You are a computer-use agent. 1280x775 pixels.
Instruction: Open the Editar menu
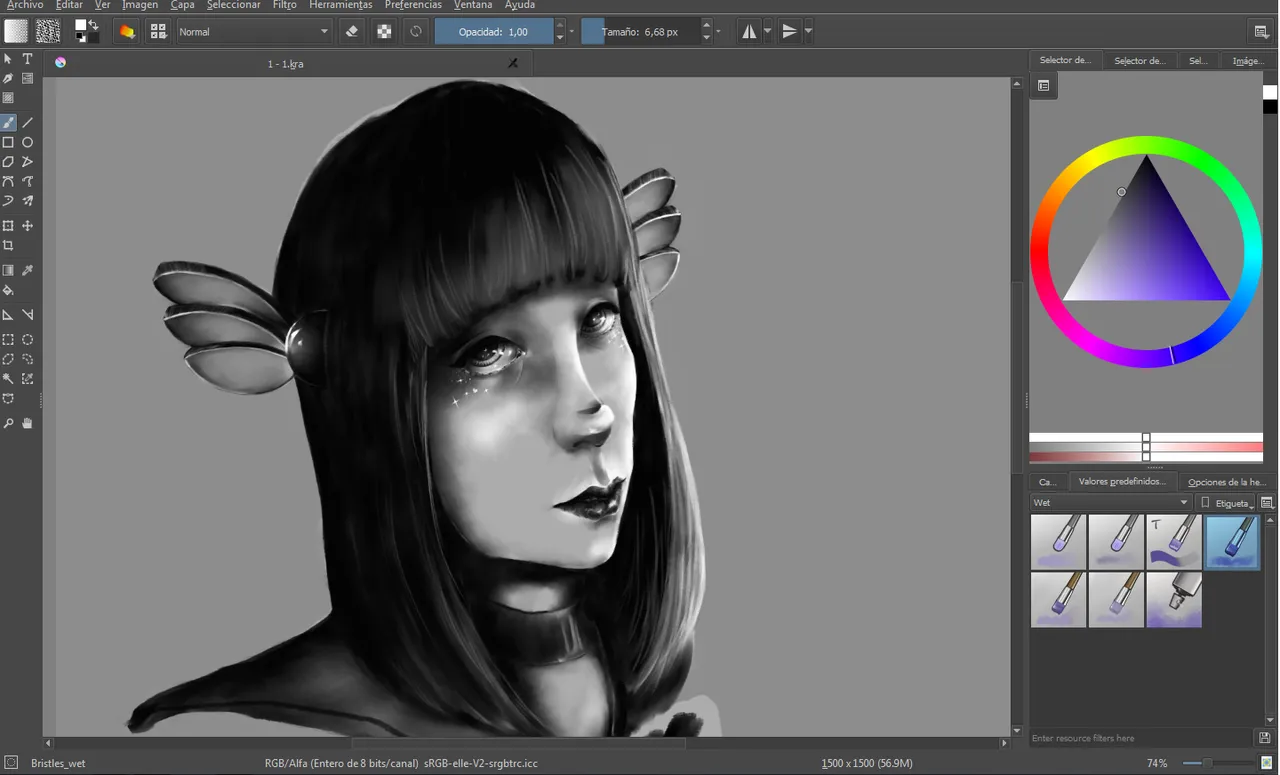click(69, 5)
